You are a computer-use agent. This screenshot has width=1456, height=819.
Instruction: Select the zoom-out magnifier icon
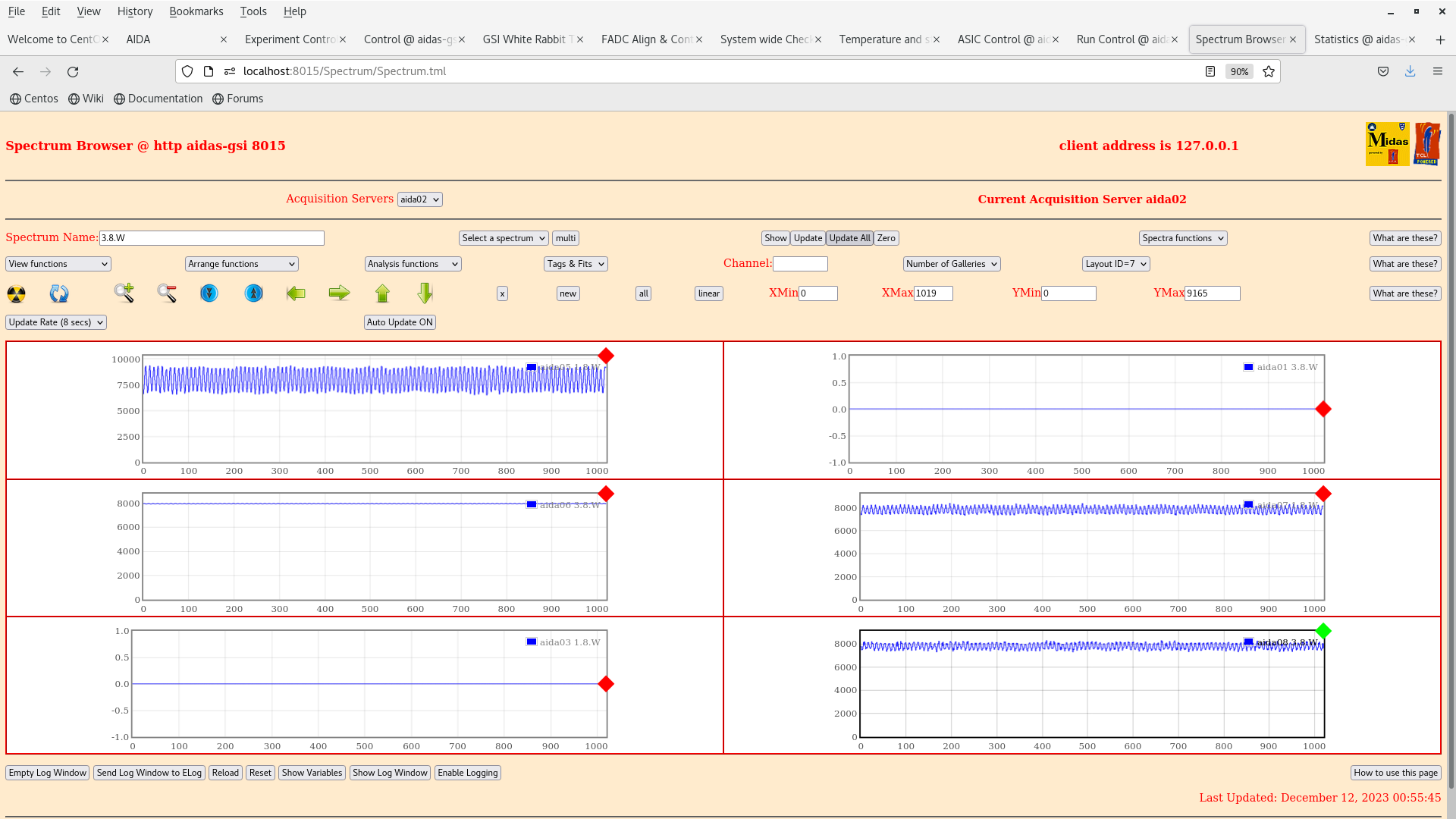click(x=167, y=293)
